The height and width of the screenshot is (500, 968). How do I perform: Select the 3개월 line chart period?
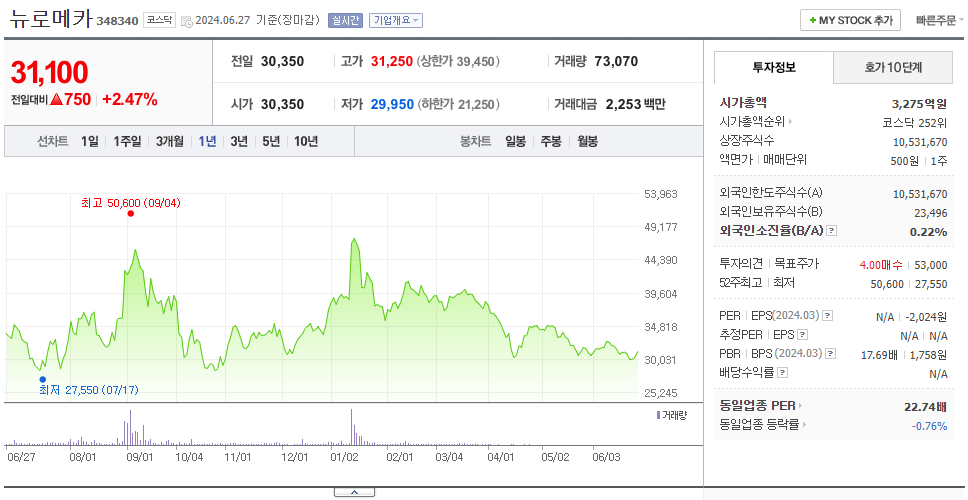170,141
